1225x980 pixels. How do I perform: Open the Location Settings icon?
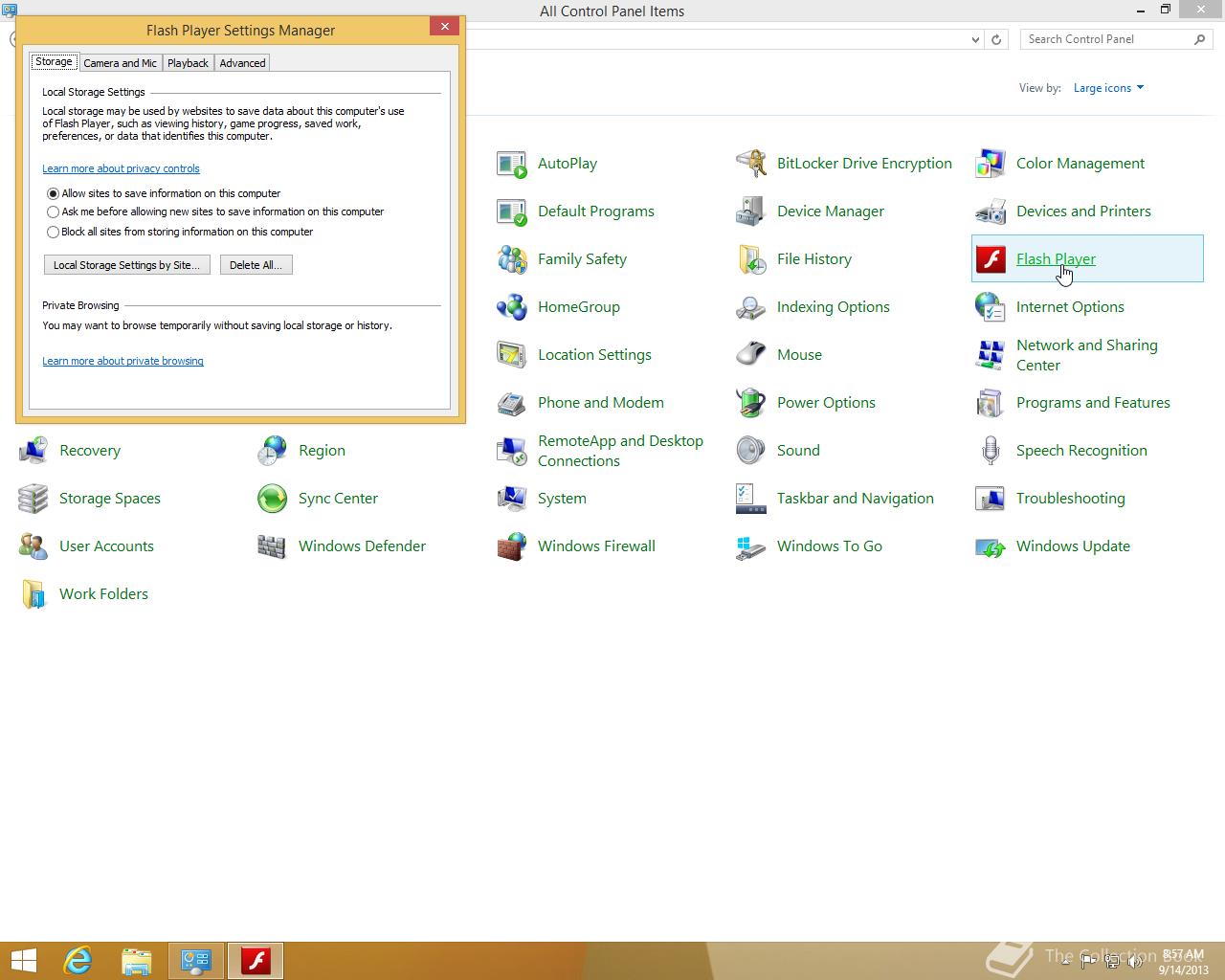512,355
